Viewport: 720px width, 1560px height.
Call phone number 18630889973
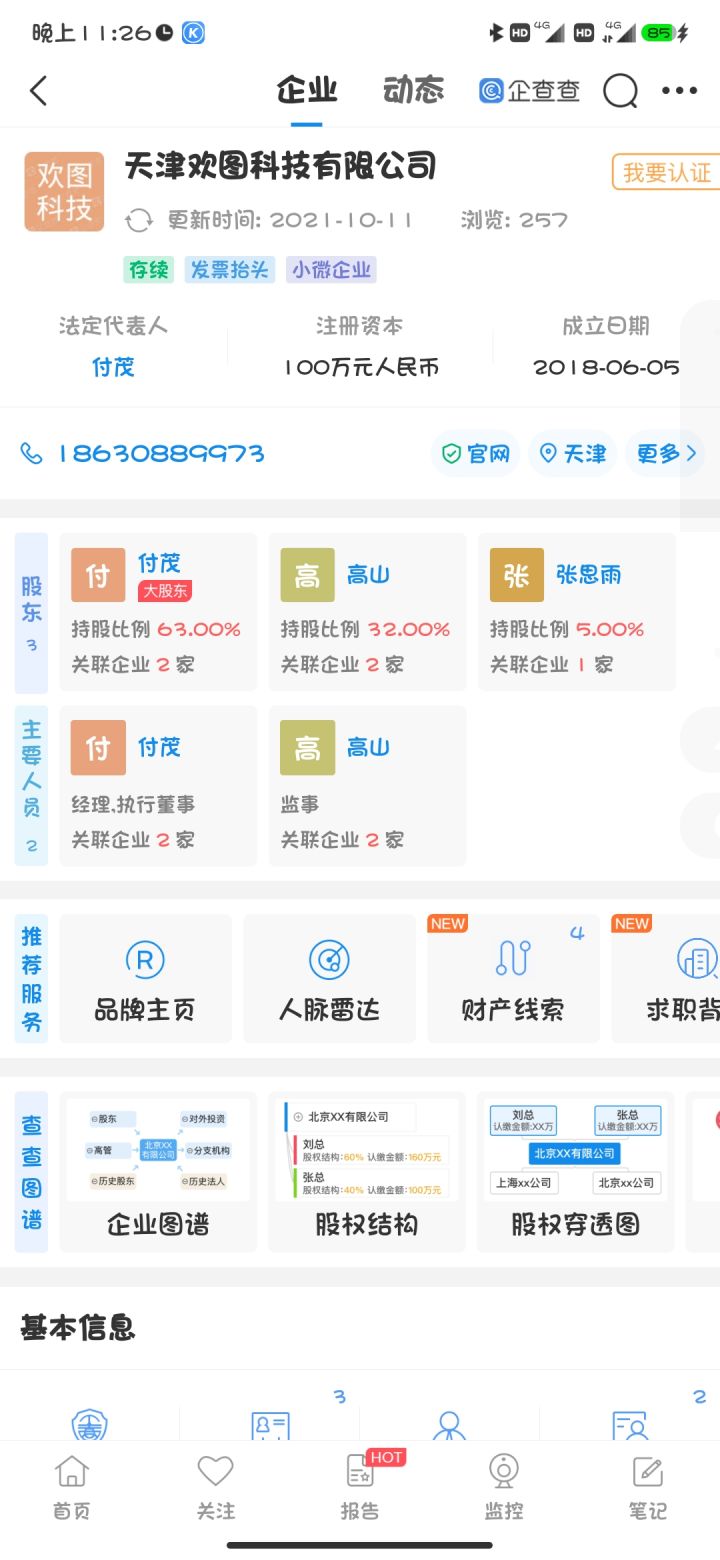(160, 454)
